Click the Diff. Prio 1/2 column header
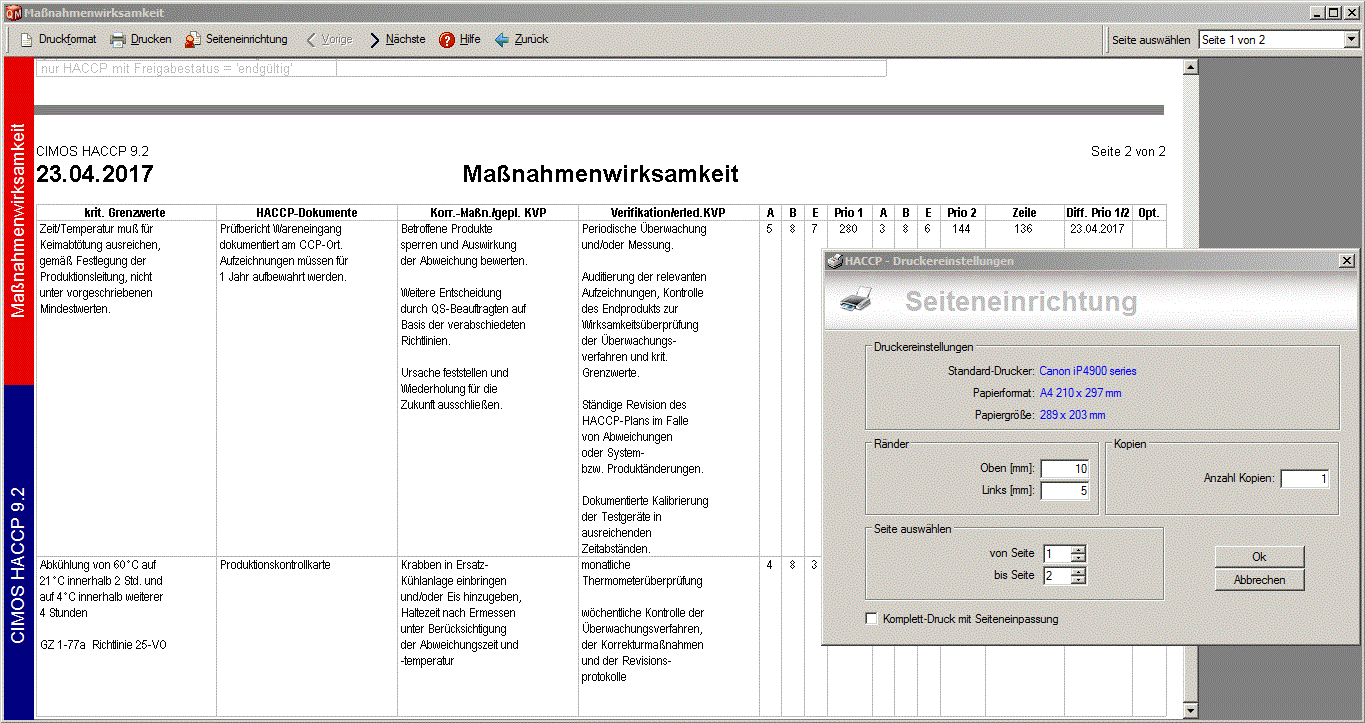This screenshot has width=1365, height=723. (x=1097, y=213)
